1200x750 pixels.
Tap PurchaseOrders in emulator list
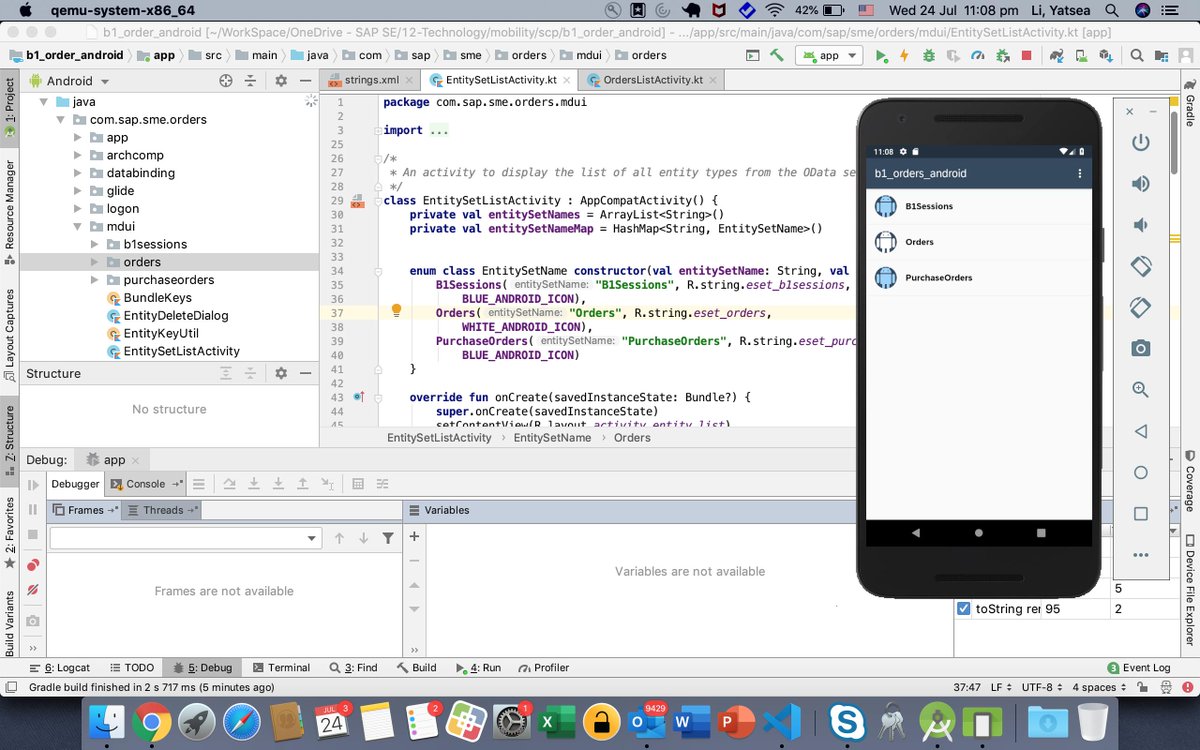tap(978, 278)
